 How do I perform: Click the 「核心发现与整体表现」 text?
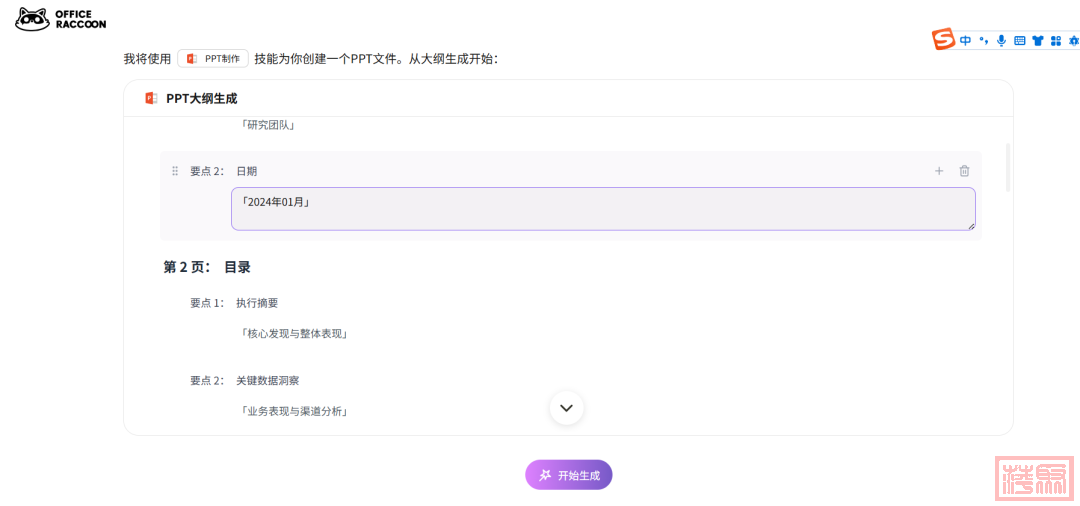point(294,333)
